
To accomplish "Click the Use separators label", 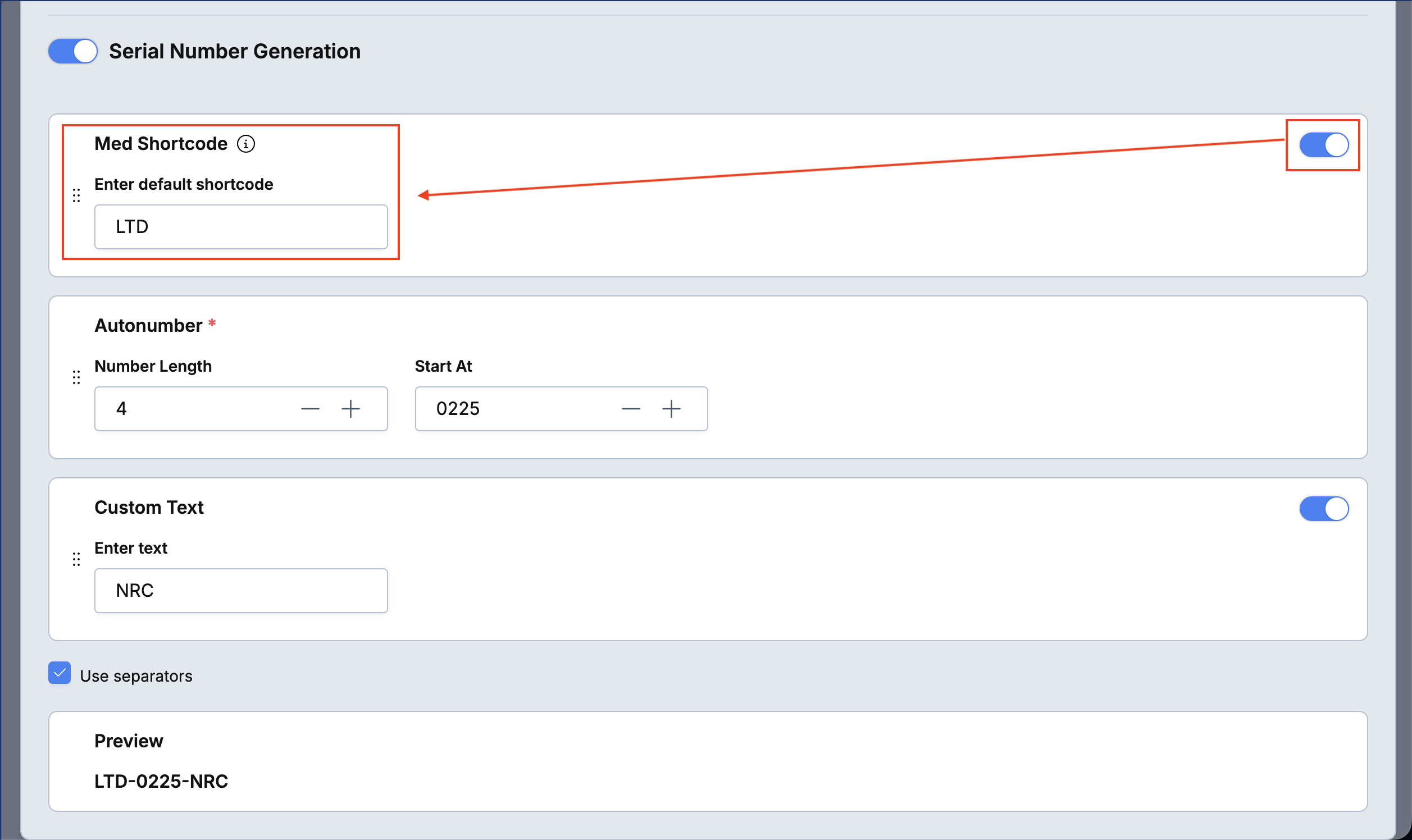I will [x=136, y=676].
